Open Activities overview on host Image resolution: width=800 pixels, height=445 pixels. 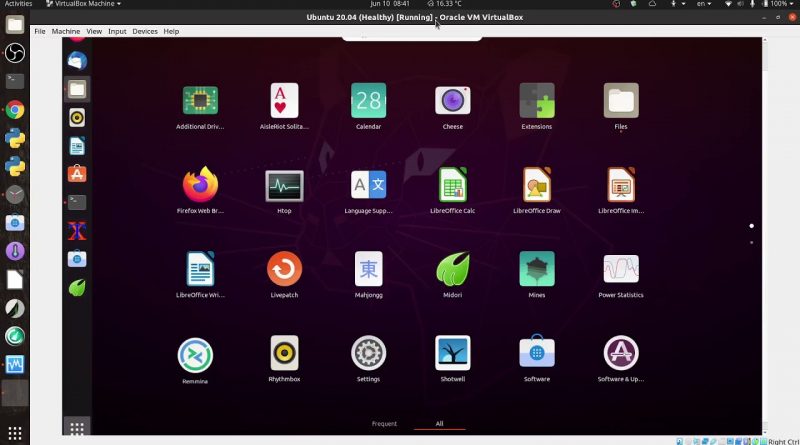pos(18,4)
